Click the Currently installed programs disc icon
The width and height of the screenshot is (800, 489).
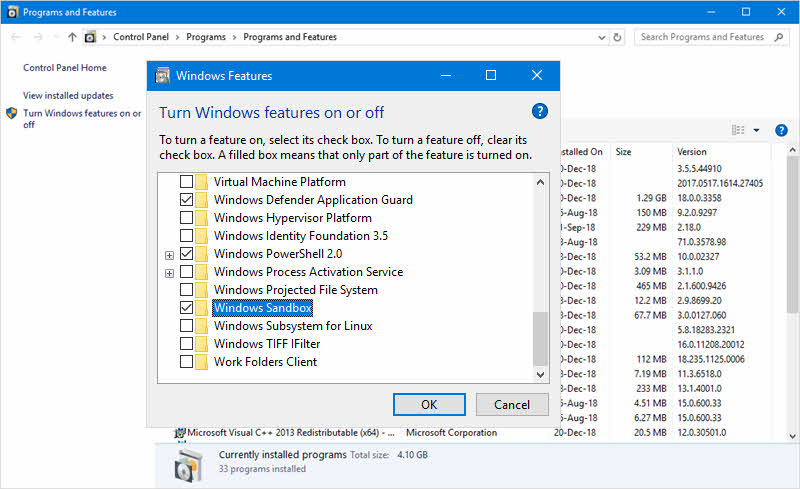[x=188, y=465]
